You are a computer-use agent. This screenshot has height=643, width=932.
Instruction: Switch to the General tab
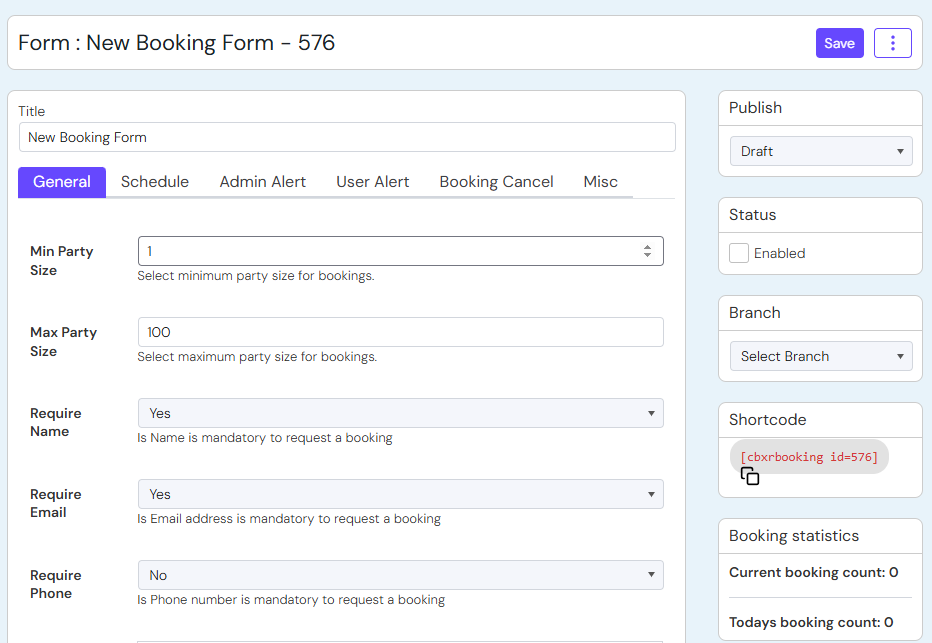[62, 182]
